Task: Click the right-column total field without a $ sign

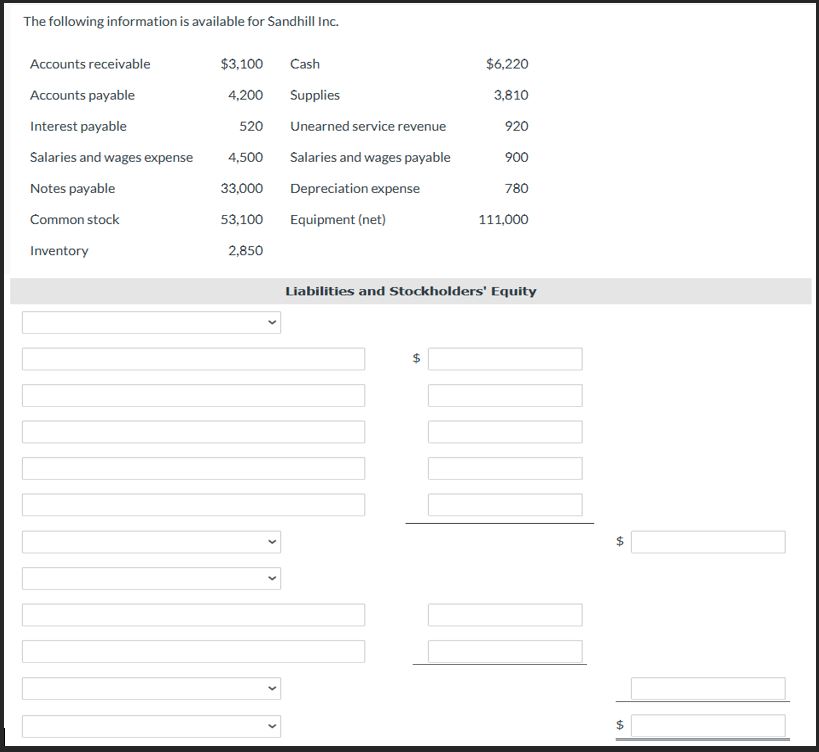Action: [708, 689]
